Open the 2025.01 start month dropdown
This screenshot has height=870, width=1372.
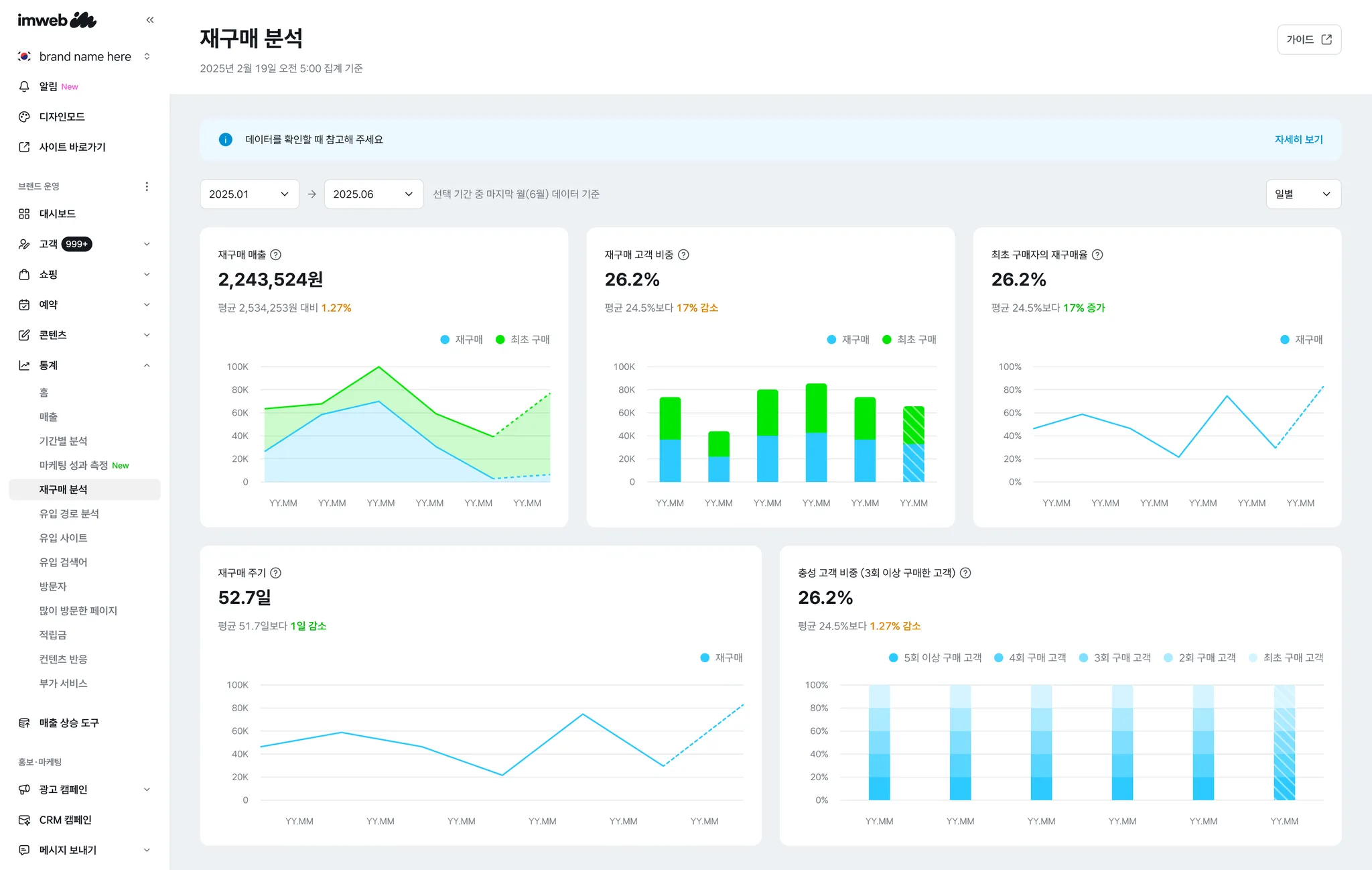coord(249,194)
